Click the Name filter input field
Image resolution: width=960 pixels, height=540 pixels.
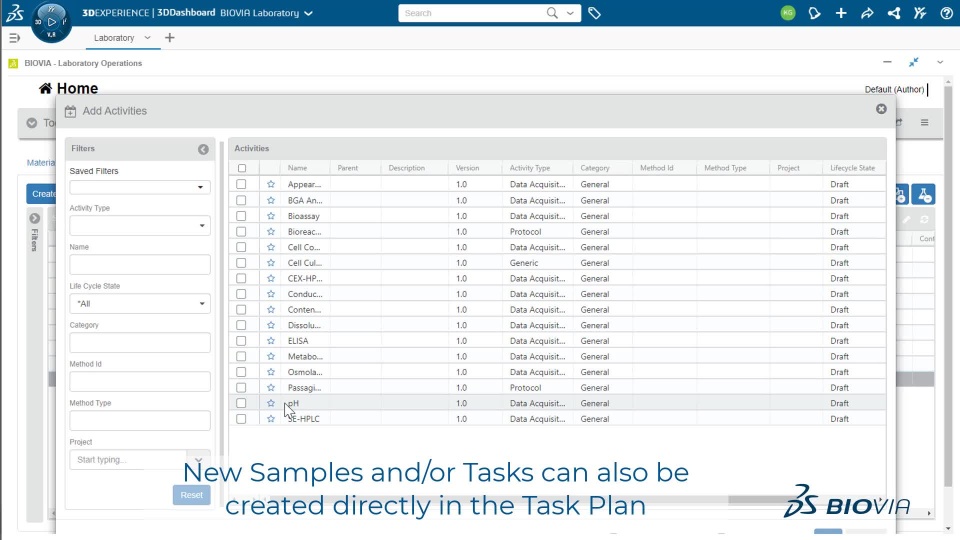[140, 264]
